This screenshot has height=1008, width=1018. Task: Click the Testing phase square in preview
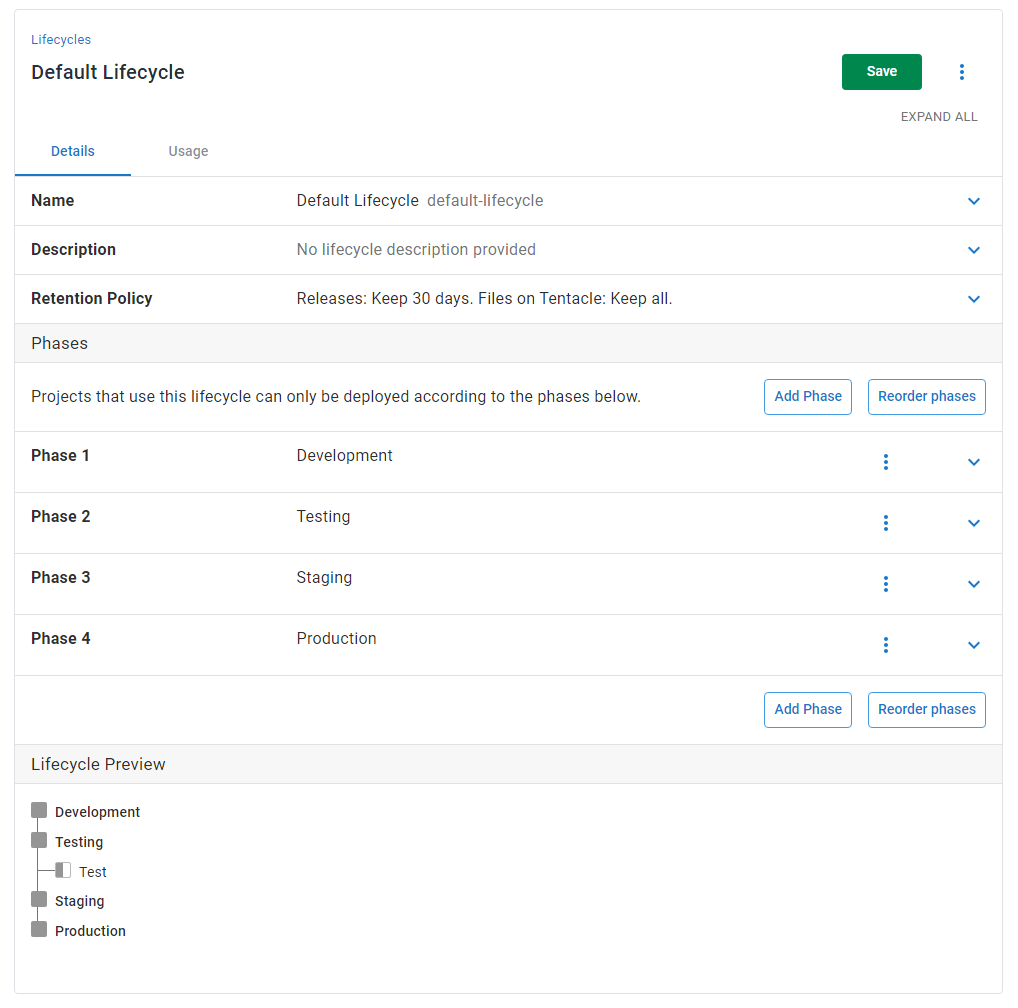(x=39, y=841)
